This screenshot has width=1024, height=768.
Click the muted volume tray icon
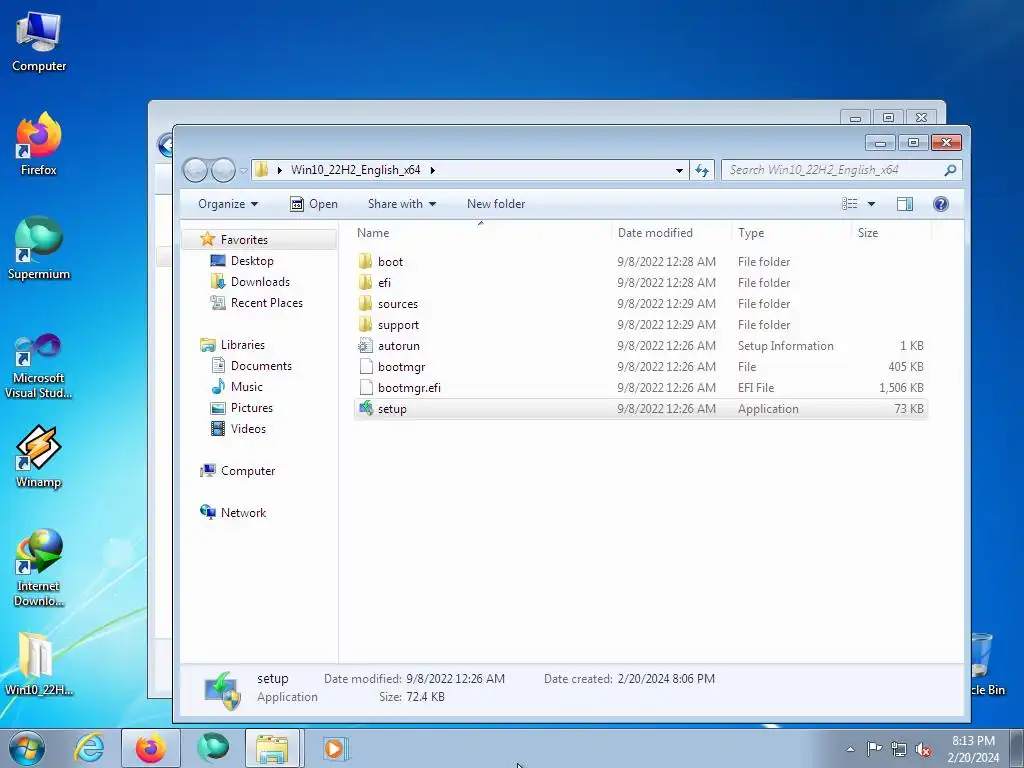coord(923,748)
